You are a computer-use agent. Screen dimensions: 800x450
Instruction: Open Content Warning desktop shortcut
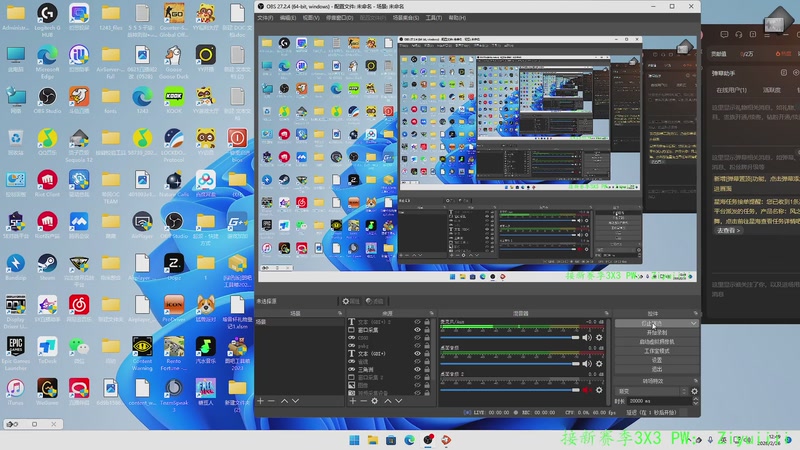coord(142,353)
